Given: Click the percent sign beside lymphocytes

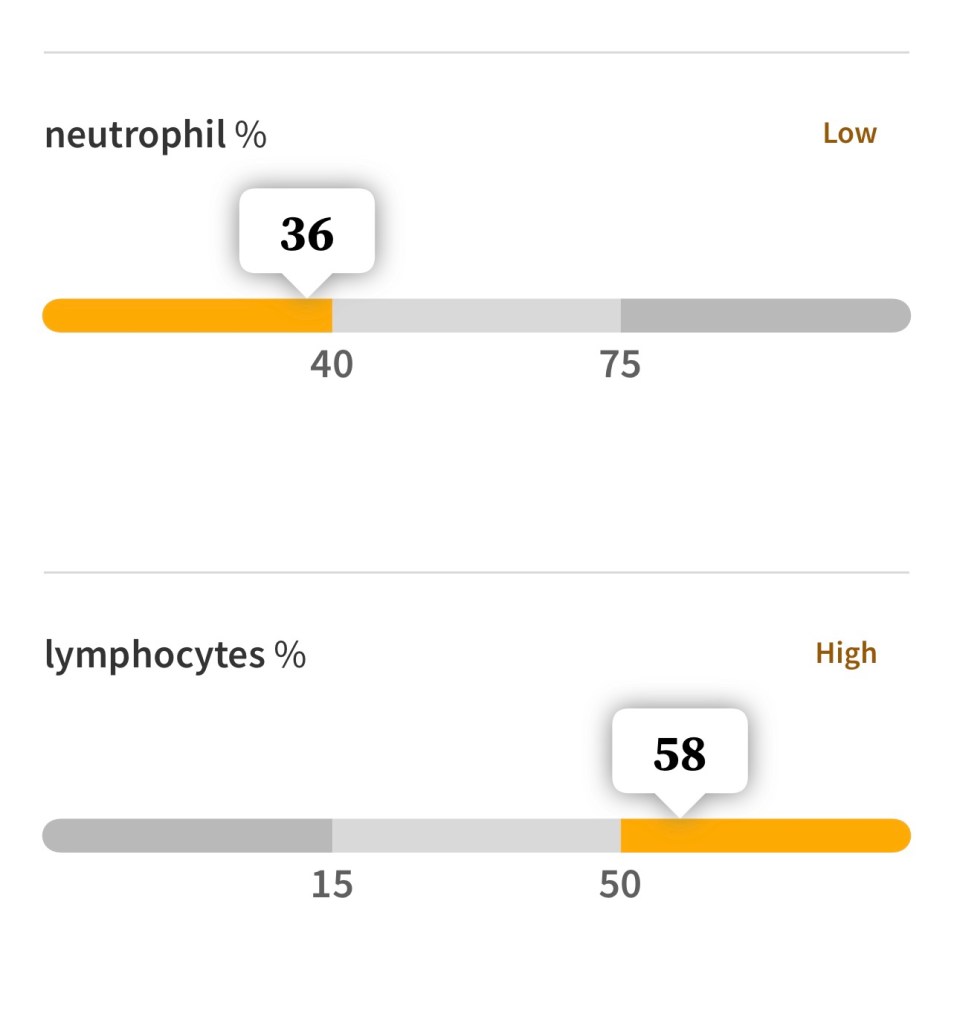Looking at the screenshot, I should point(290,655).
